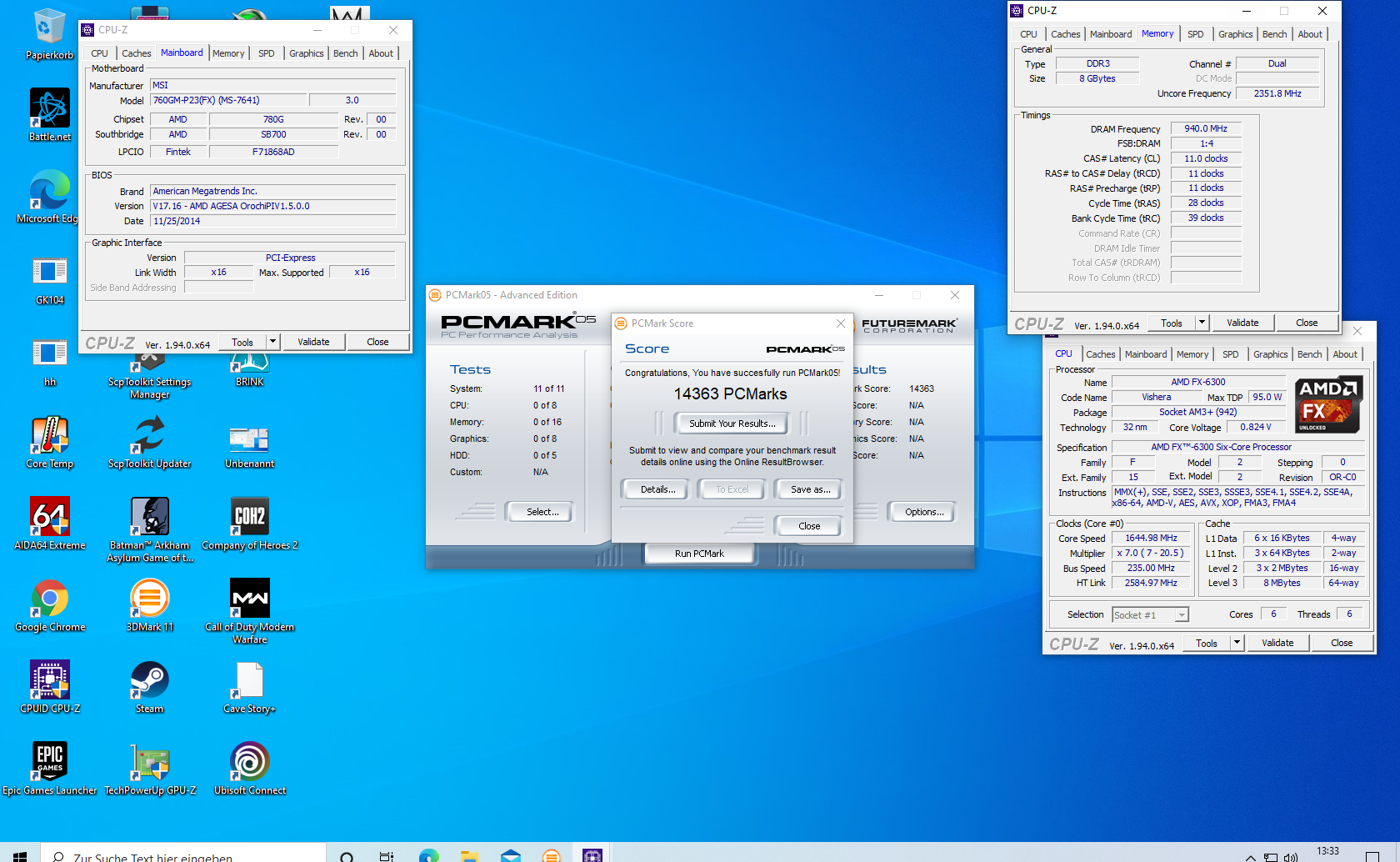The width and height of the screenshot is (1400, 862).
Task: Click Save as button in score dialog
Action: click(810, 489)
